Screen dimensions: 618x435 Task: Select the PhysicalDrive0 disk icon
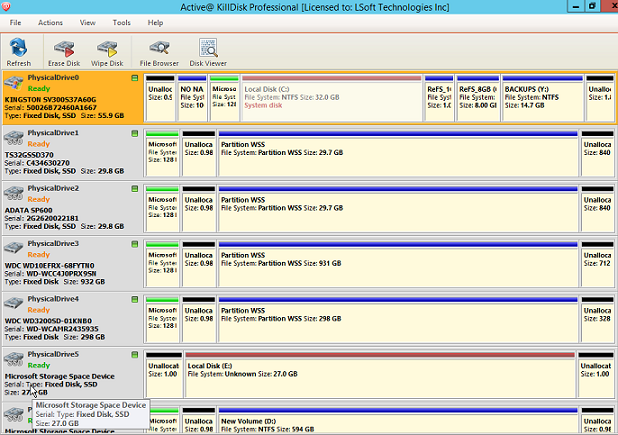(x=14, y=83)
